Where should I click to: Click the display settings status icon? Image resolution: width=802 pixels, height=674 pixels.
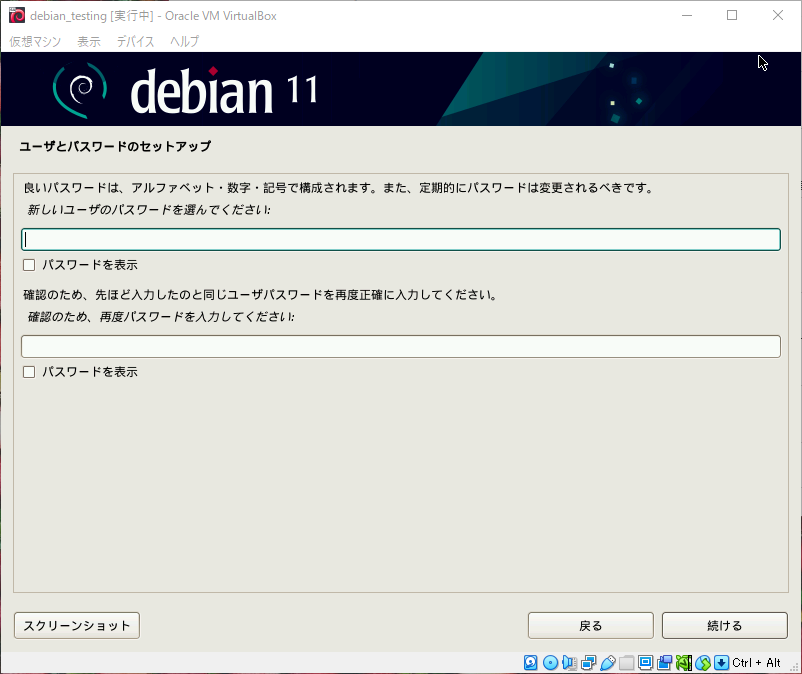coord(645,663)
